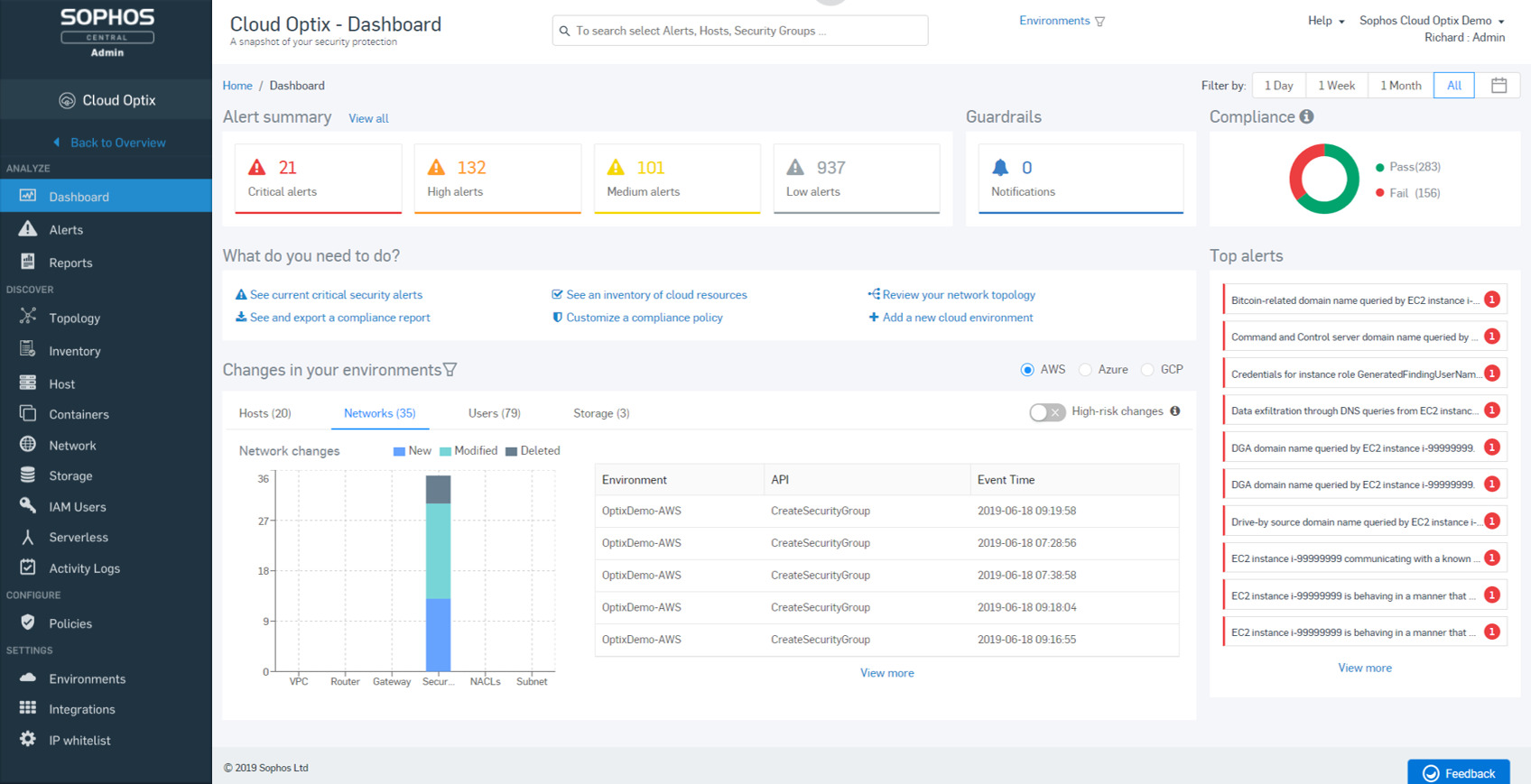This screenshot has width=1531, height=784.
Task: Click the Guardrails notifications bell icon
Action: (1000, 167)
